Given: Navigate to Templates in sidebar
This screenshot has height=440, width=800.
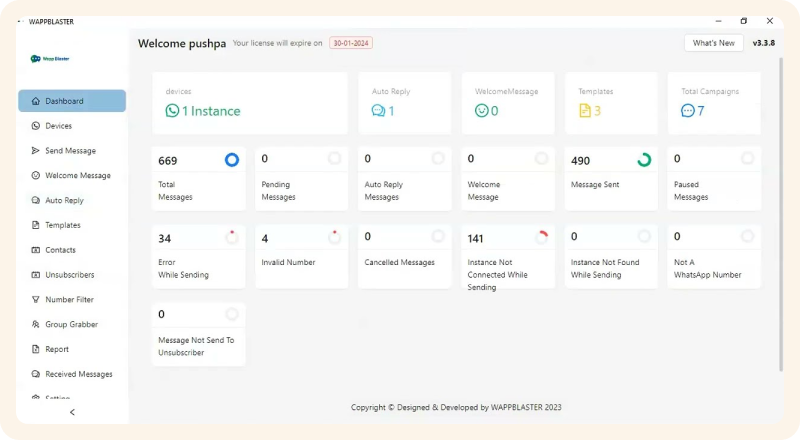Looking at the screenshot, I should [x=72, y=225].
